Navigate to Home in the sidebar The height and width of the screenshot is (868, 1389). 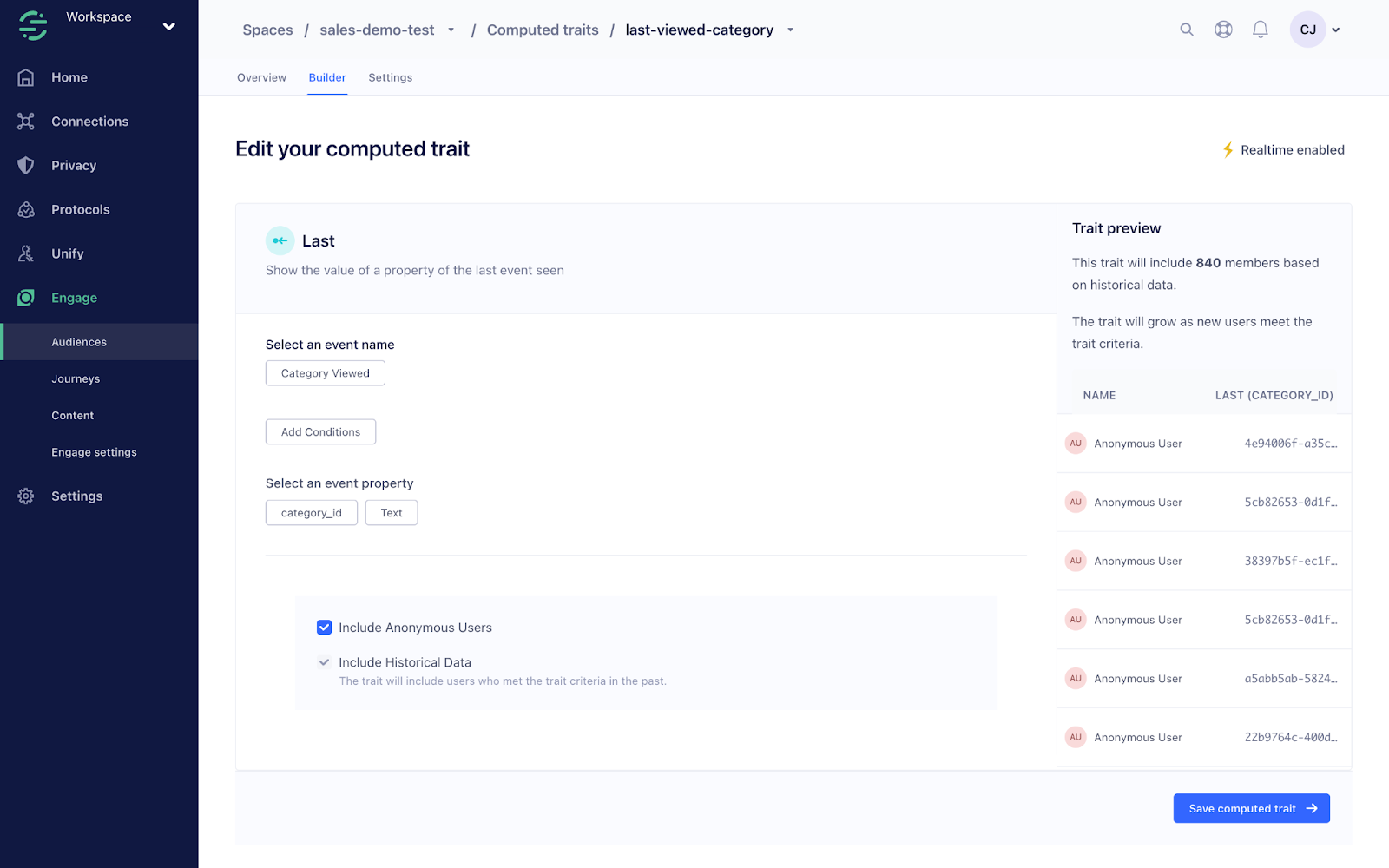coord(69,77)
